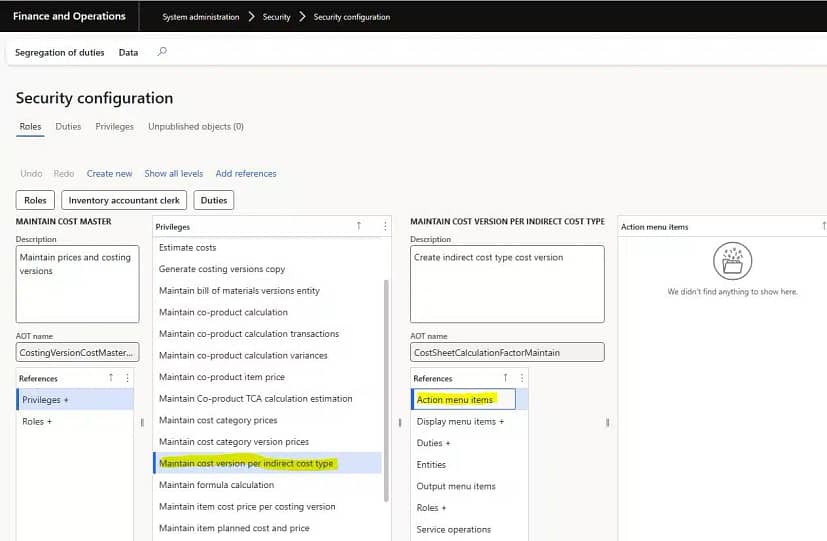Click Add references link
The image size is (827, 541).
246,173
